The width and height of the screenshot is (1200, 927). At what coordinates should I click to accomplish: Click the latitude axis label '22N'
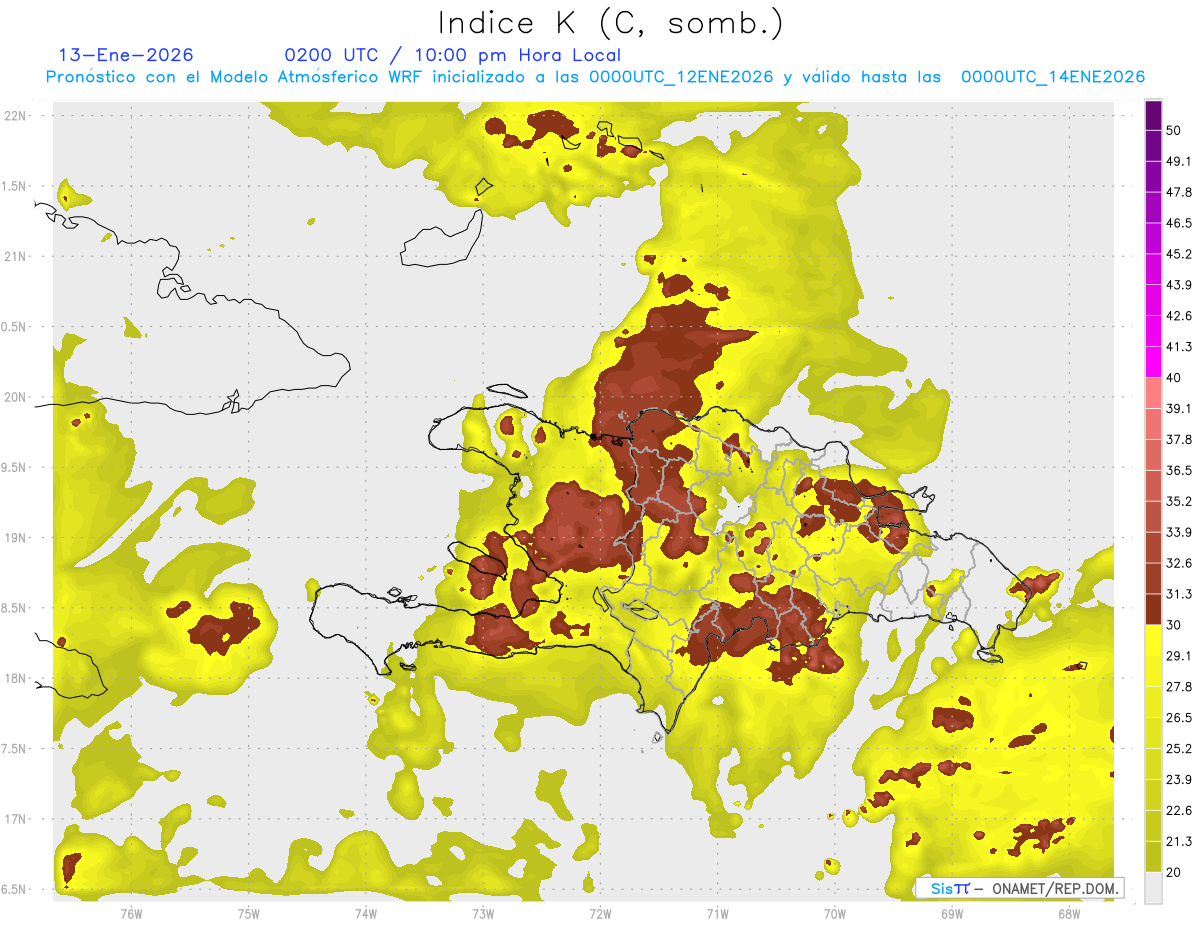click(15, 115)
